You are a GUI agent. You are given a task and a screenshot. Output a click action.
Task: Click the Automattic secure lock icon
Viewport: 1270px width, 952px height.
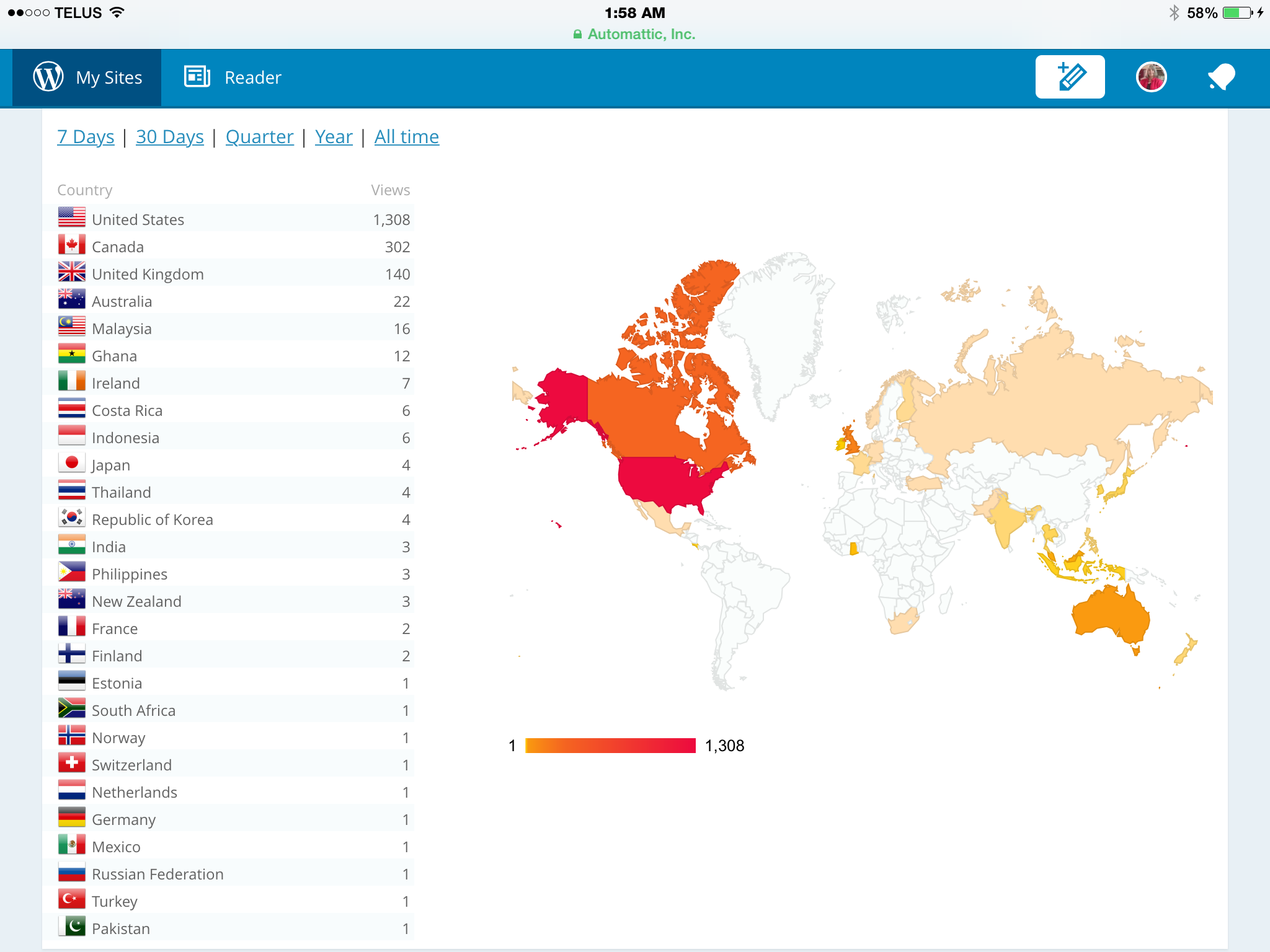coord(577,35)
